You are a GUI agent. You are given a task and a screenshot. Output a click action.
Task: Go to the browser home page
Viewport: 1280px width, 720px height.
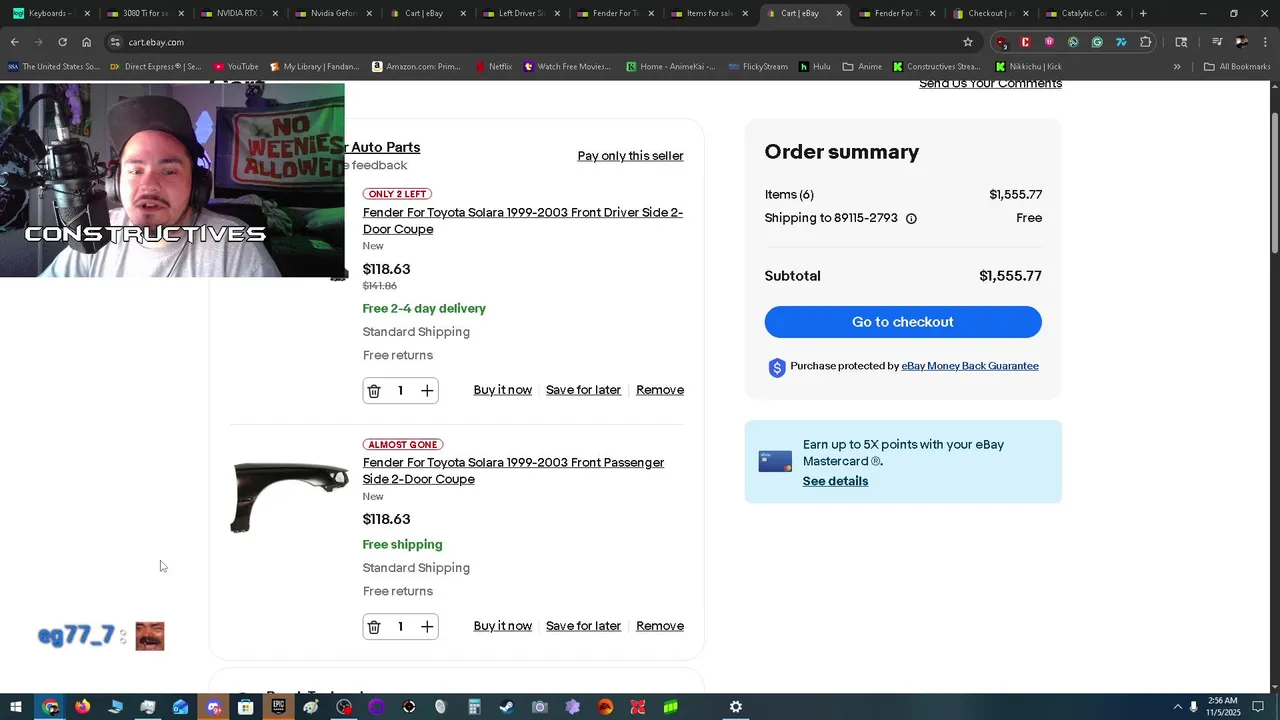pos(86,42)
